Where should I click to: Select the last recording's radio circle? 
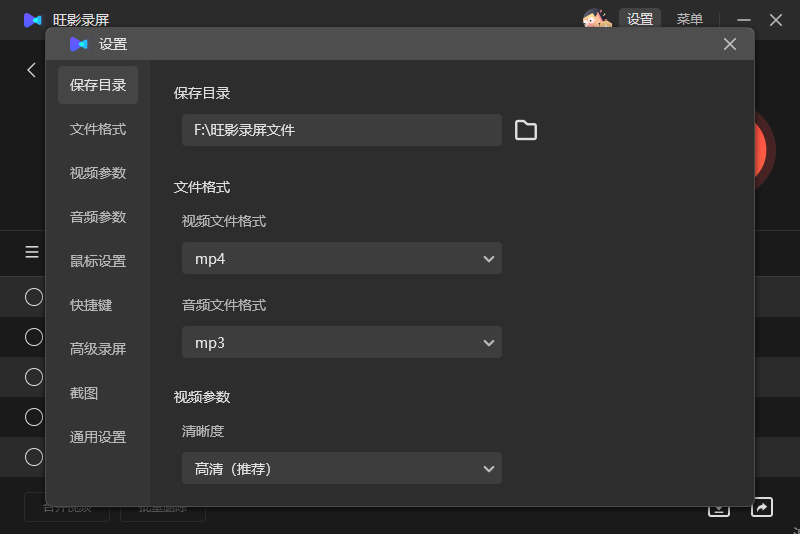pyautogui.click(x=34, y=457)
